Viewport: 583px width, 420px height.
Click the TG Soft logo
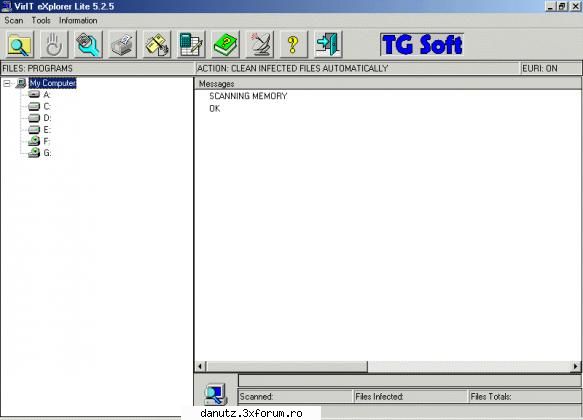point(422,45)
